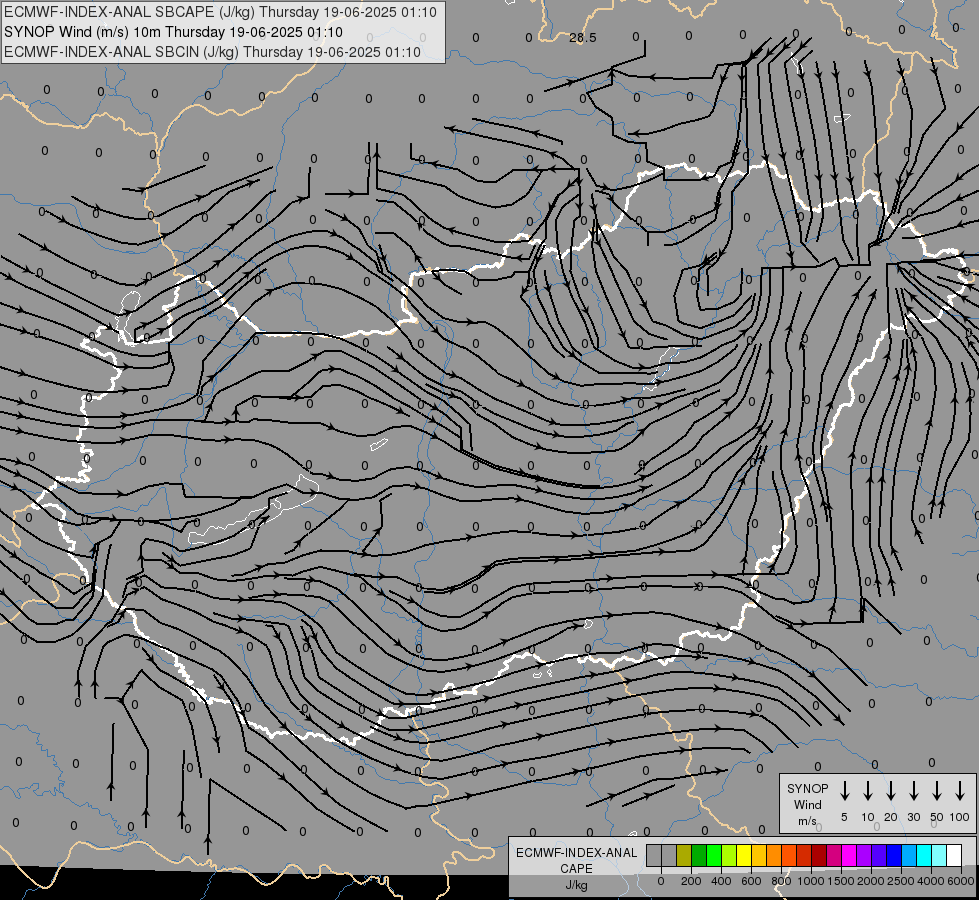
Task: Click the 1000 tick label on CAPE scale
Action: pos(811,881)
